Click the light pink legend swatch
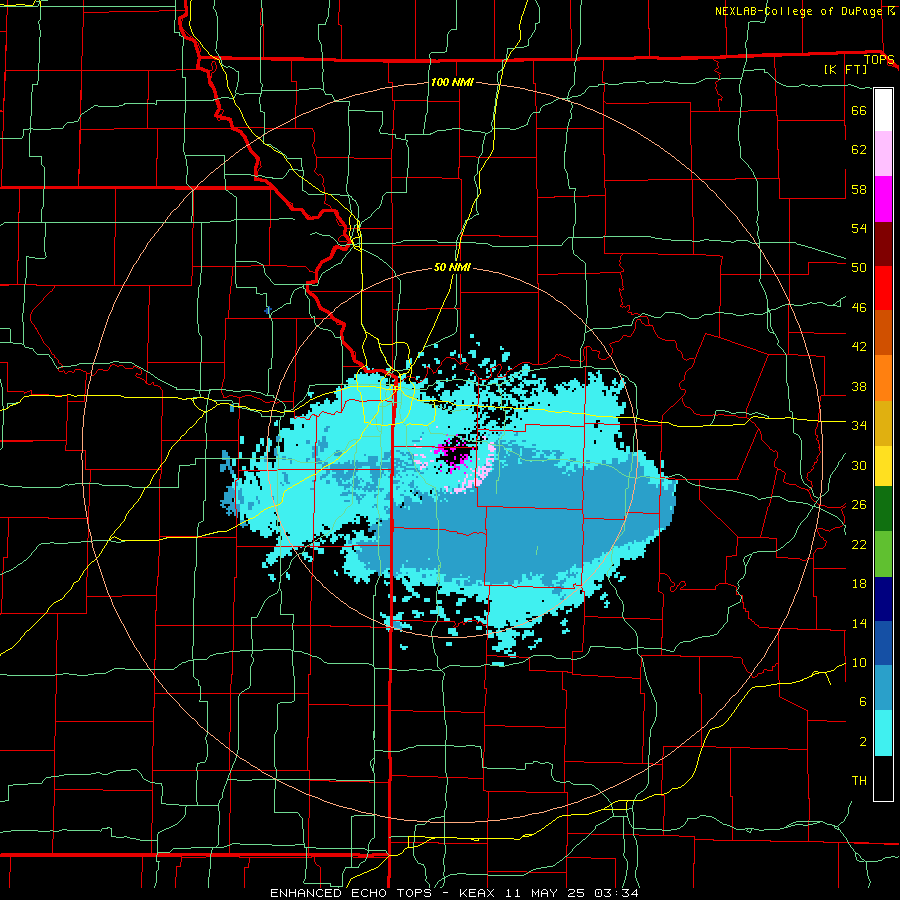Screen dimensions: 900x900 point(883,154)
